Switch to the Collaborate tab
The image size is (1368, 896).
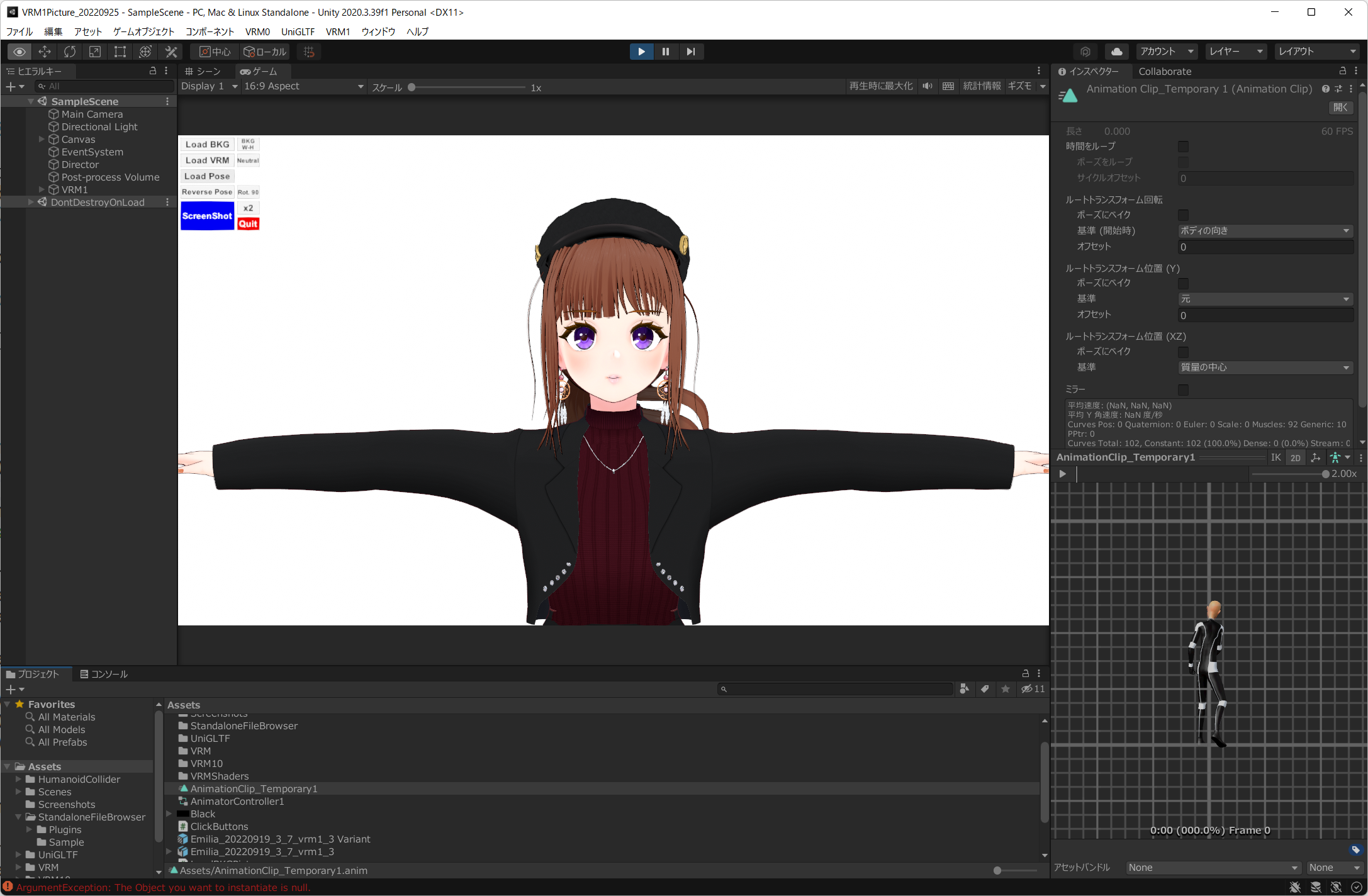point(1165,71)
